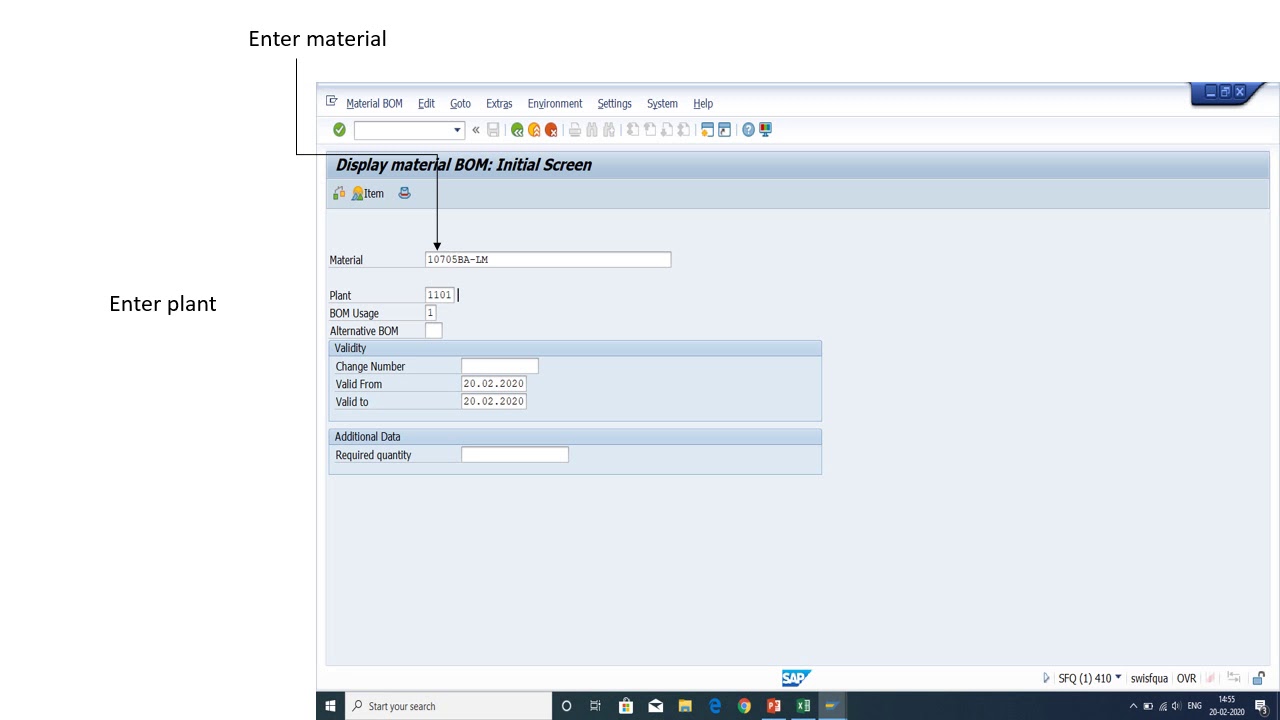This screenshot has width=1280, height=720.
Task: Click the Valid From date field
Action: click(x=494, y=384)
